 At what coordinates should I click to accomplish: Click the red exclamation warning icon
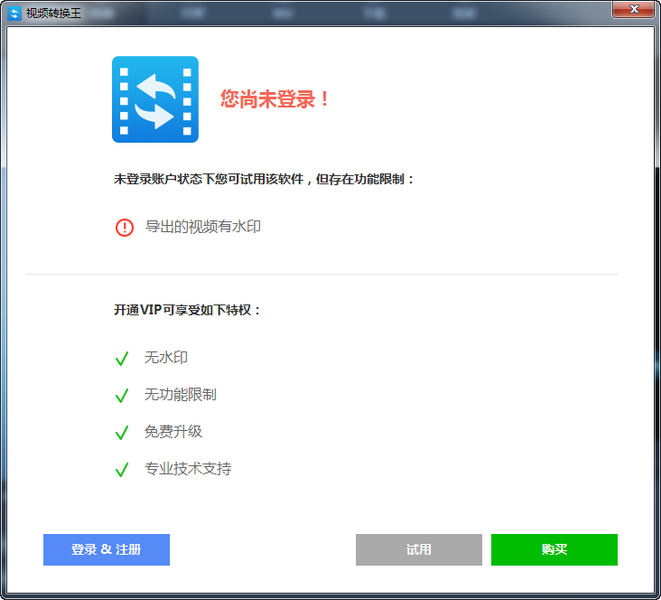click(x=124, y=228)
